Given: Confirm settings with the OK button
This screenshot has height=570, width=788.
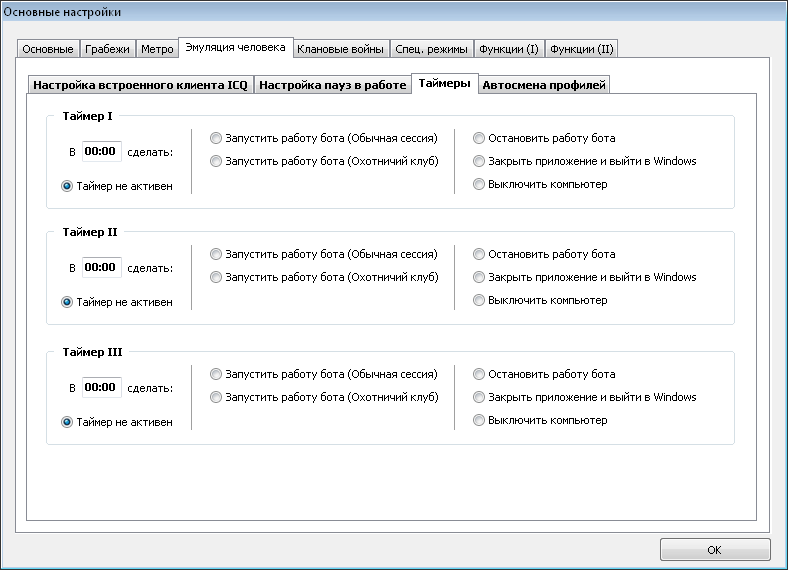Looking at the screenshot, I should pos(715,550).
